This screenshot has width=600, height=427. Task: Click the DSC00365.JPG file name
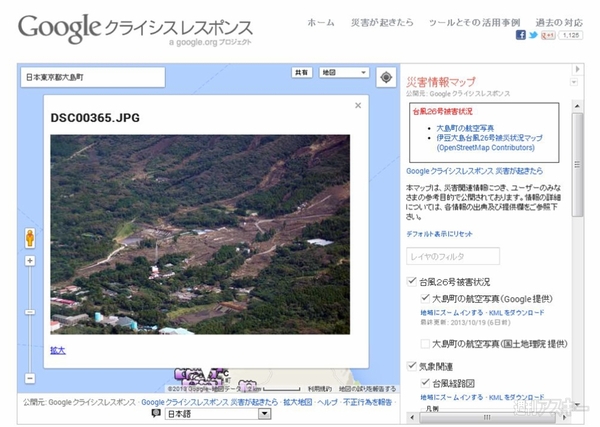[95, 117]
